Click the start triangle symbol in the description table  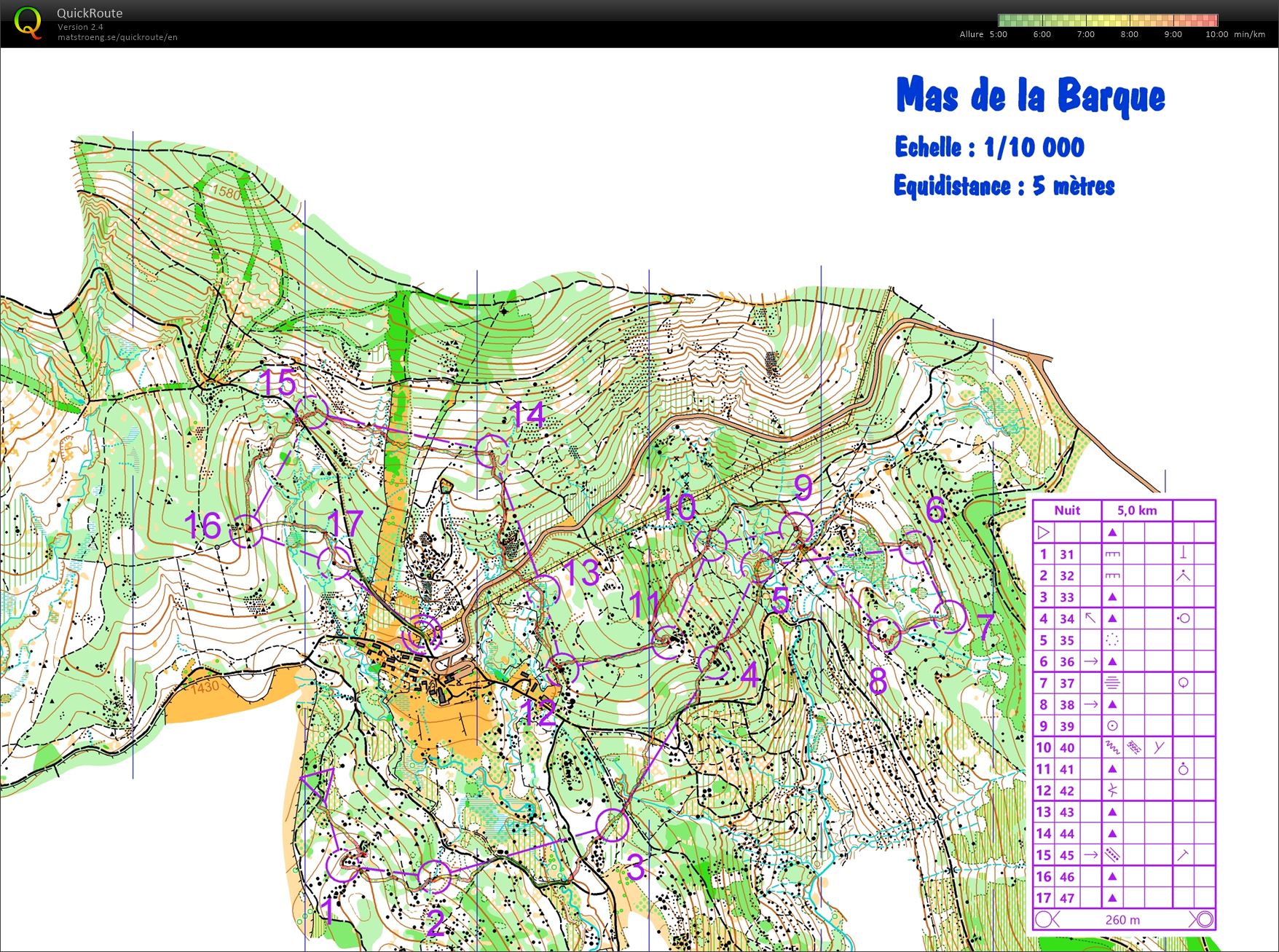1043,532
